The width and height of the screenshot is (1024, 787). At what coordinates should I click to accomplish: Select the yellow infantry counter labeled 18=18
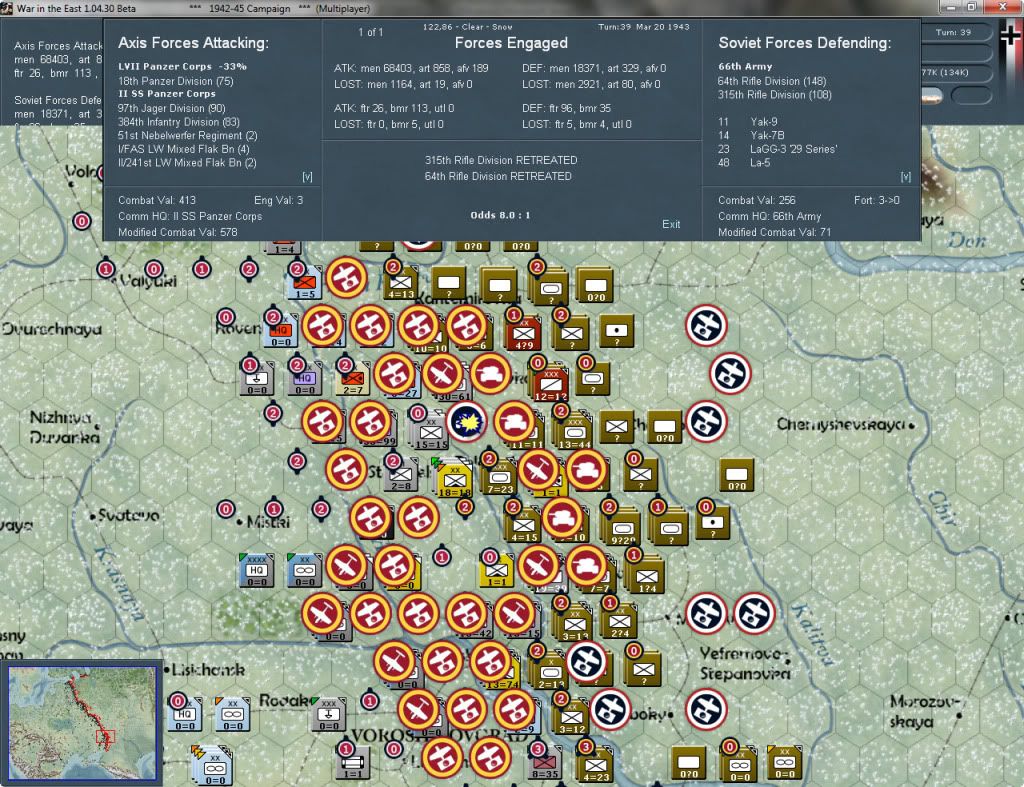[455, 477]
